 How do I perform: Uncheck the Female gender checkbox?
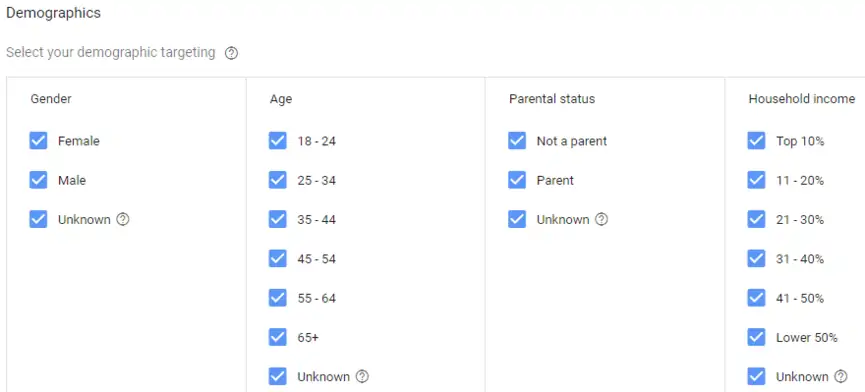click(x=38, y=141)
